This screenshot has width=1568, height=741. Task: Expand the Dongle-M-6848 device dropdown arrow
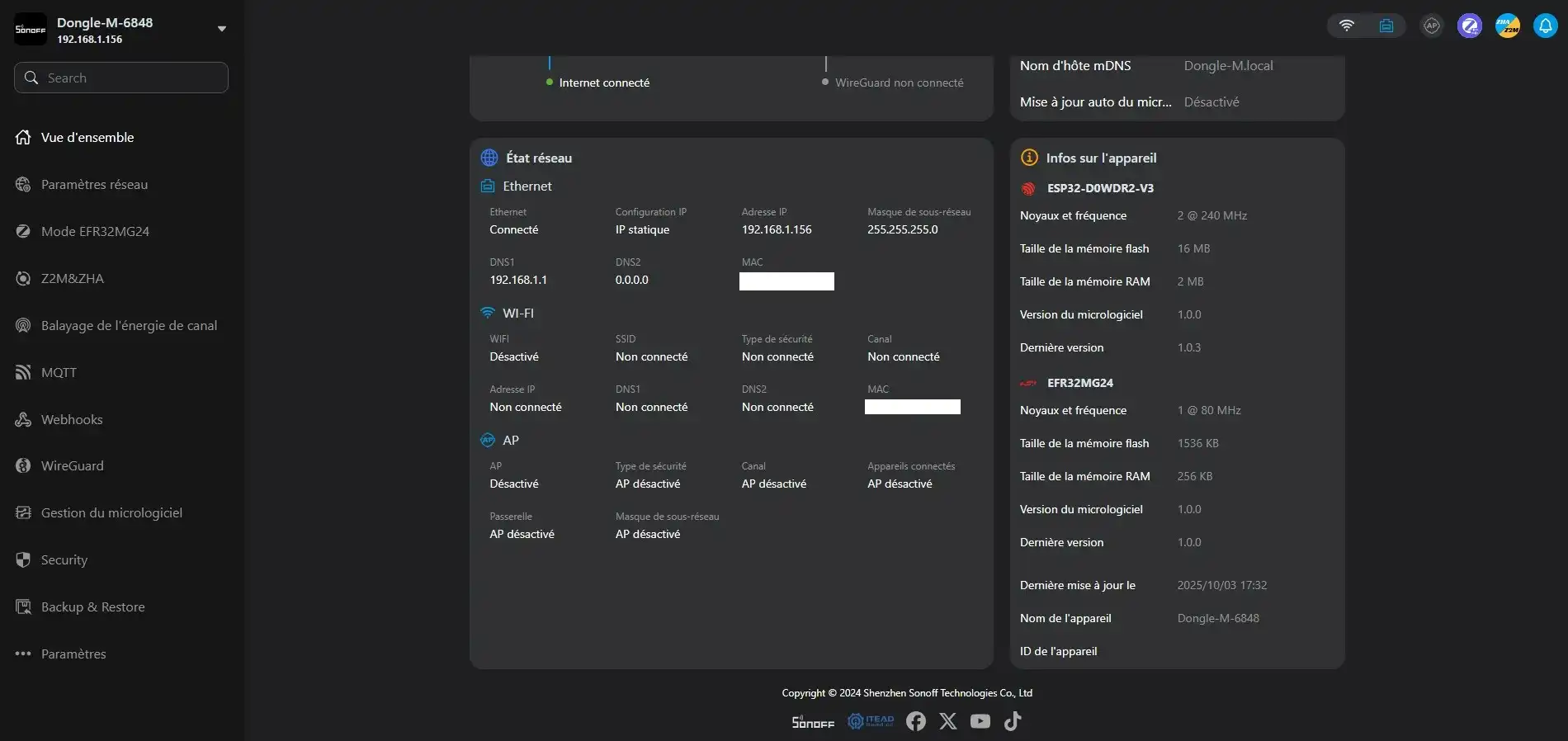(x=221, y=29)
